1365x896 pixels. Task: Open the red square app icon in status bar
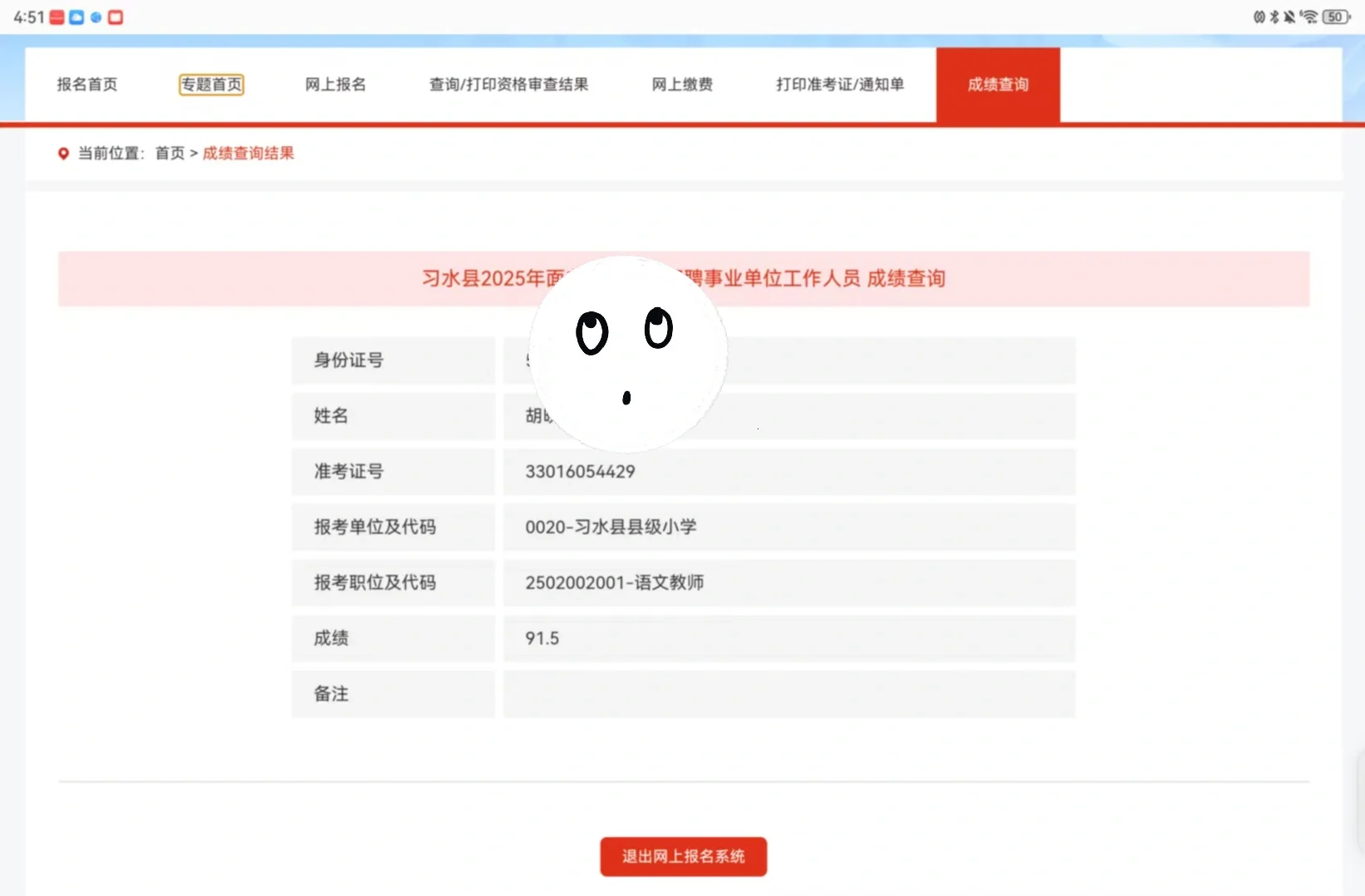click(x=115, y=17)
